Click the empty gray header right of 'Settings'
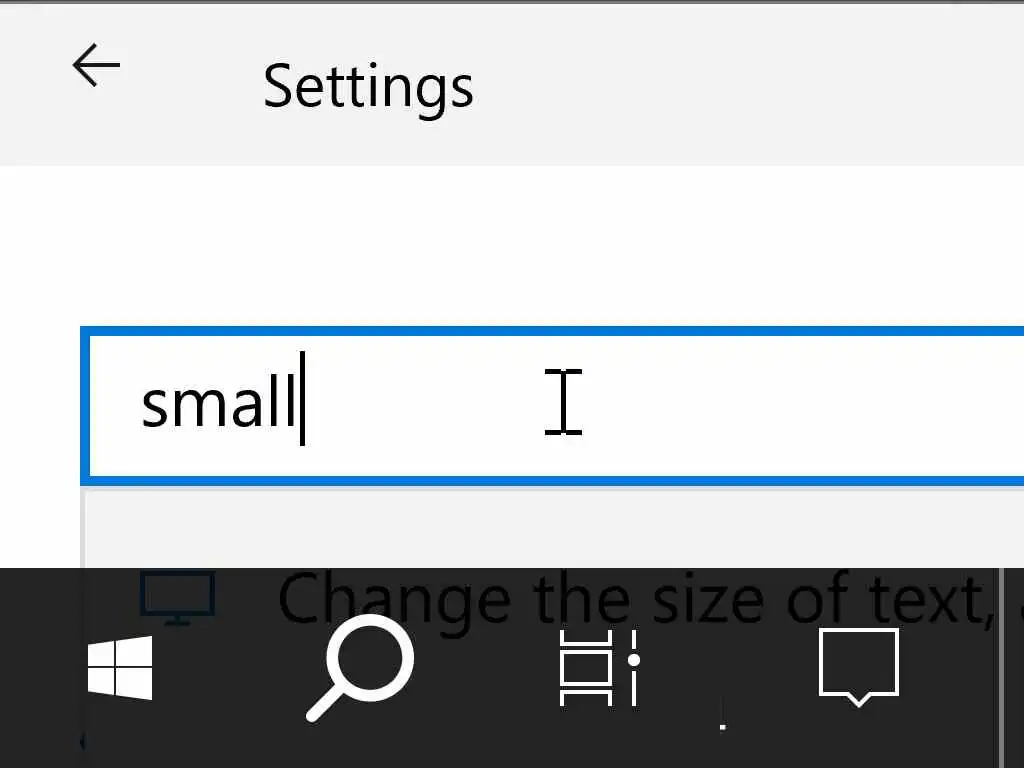Viewport: 1024px width, 768px height. click(750, 86)
